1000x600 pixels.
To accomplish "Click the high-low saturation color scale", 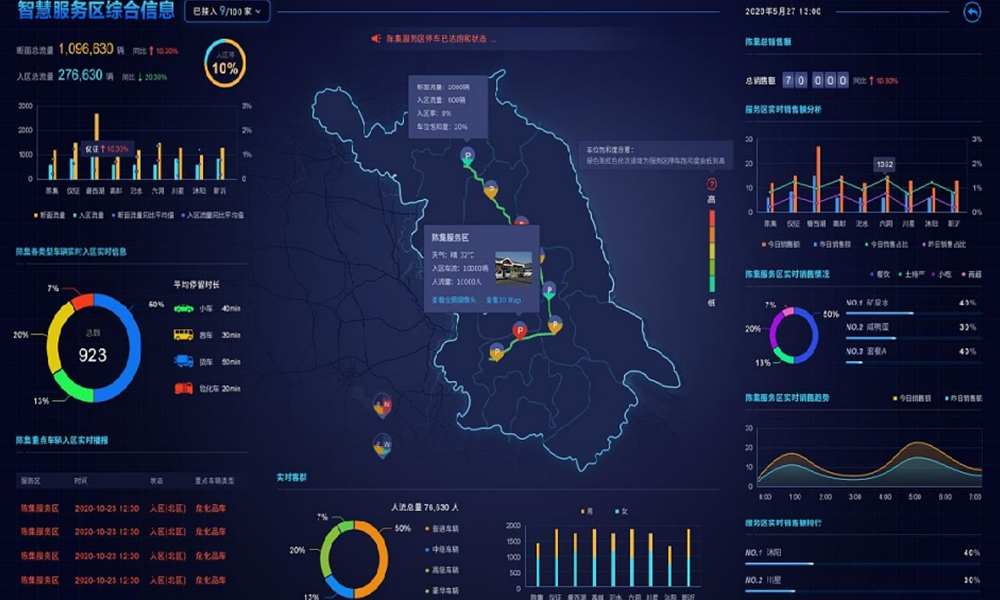I will (712, 251).
